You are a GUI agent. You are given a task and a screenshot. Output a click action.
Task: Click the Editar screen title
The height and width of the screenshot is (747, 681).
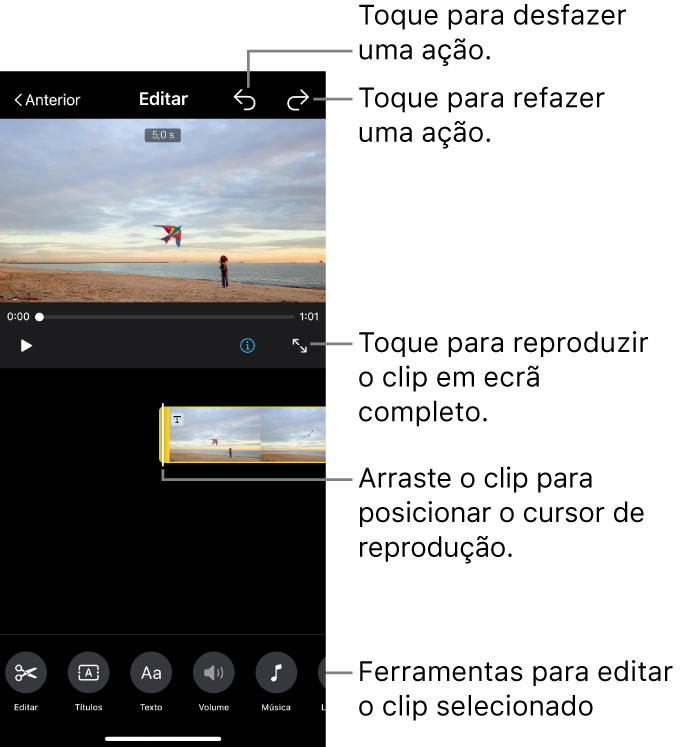point(163,99)
